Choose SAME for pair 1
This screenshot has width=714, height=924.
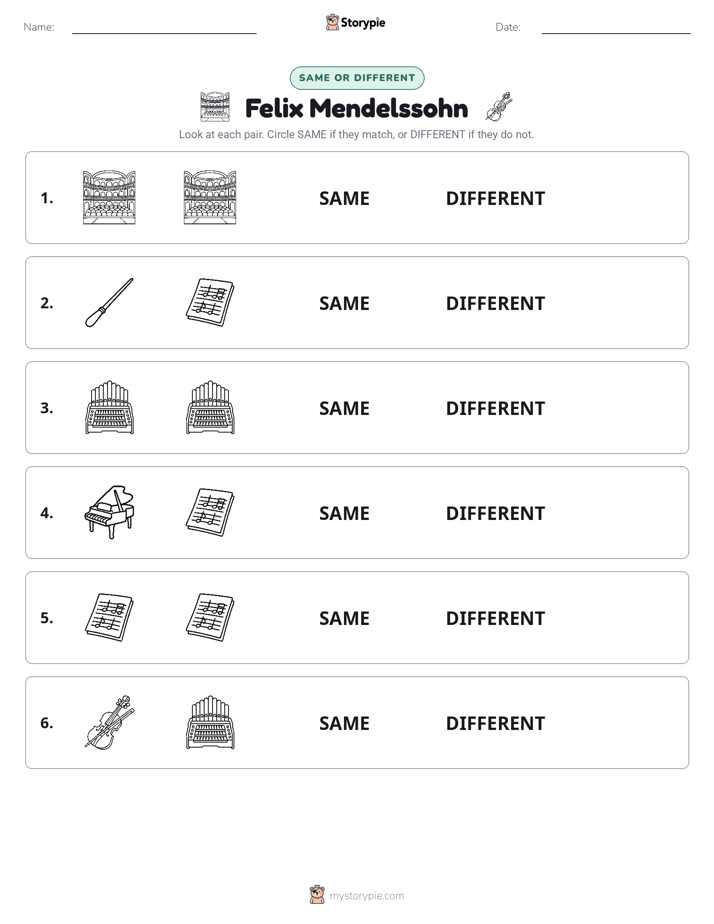coord(344,198)
